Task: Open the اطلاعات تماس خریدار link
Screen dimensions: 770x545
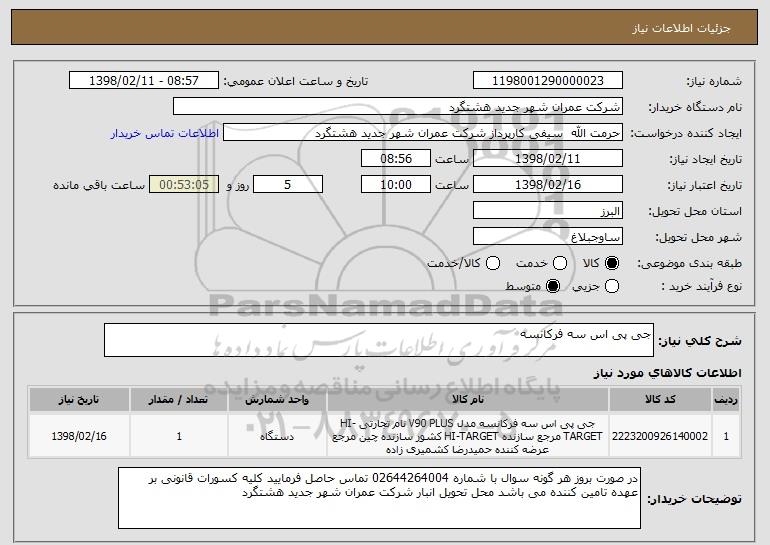Action: pos(165,134)
